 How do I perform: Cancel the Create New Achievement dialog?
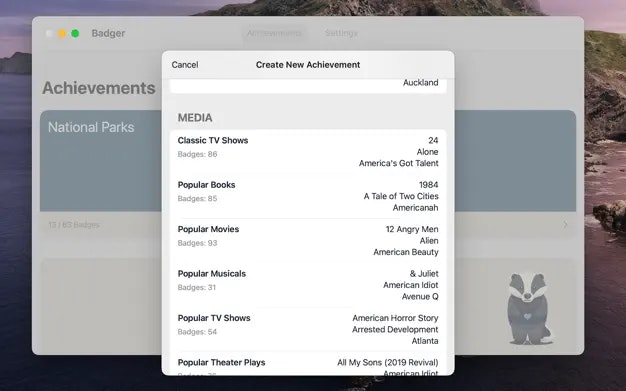point(185,65)
